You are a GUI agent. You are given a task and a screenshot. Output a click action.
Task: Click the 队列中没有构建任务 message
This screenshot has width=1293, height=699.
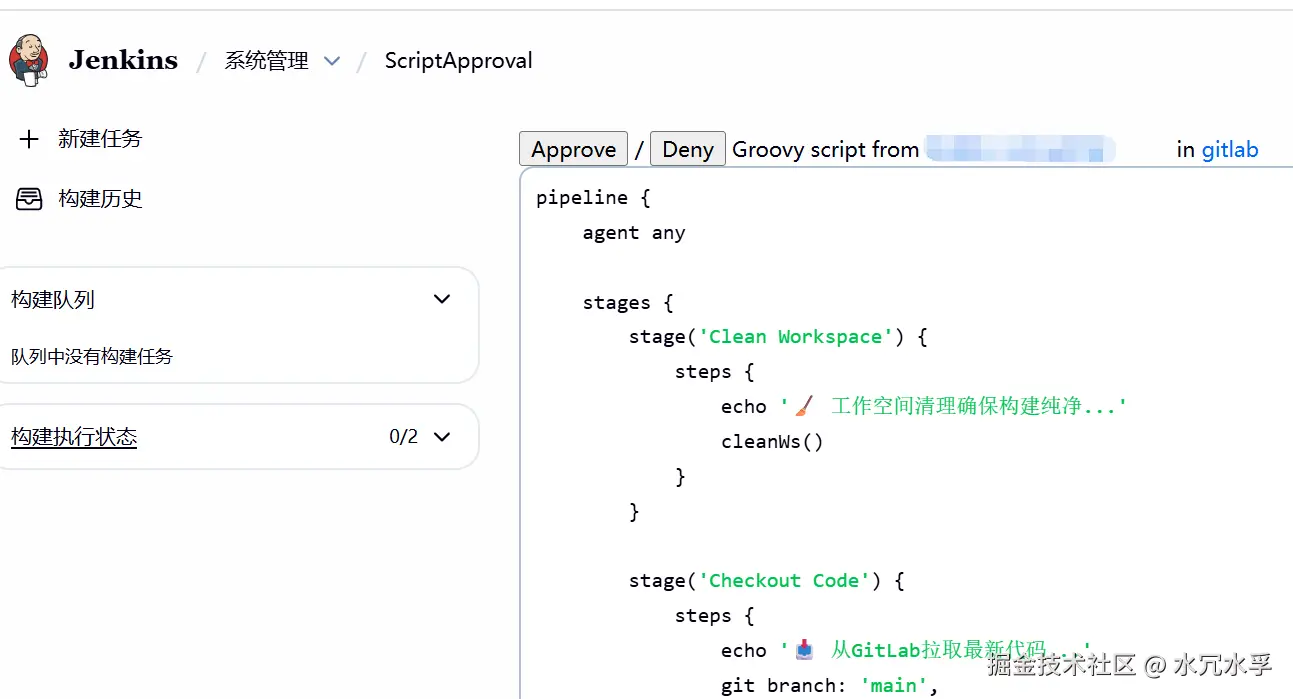coord(92,357)
